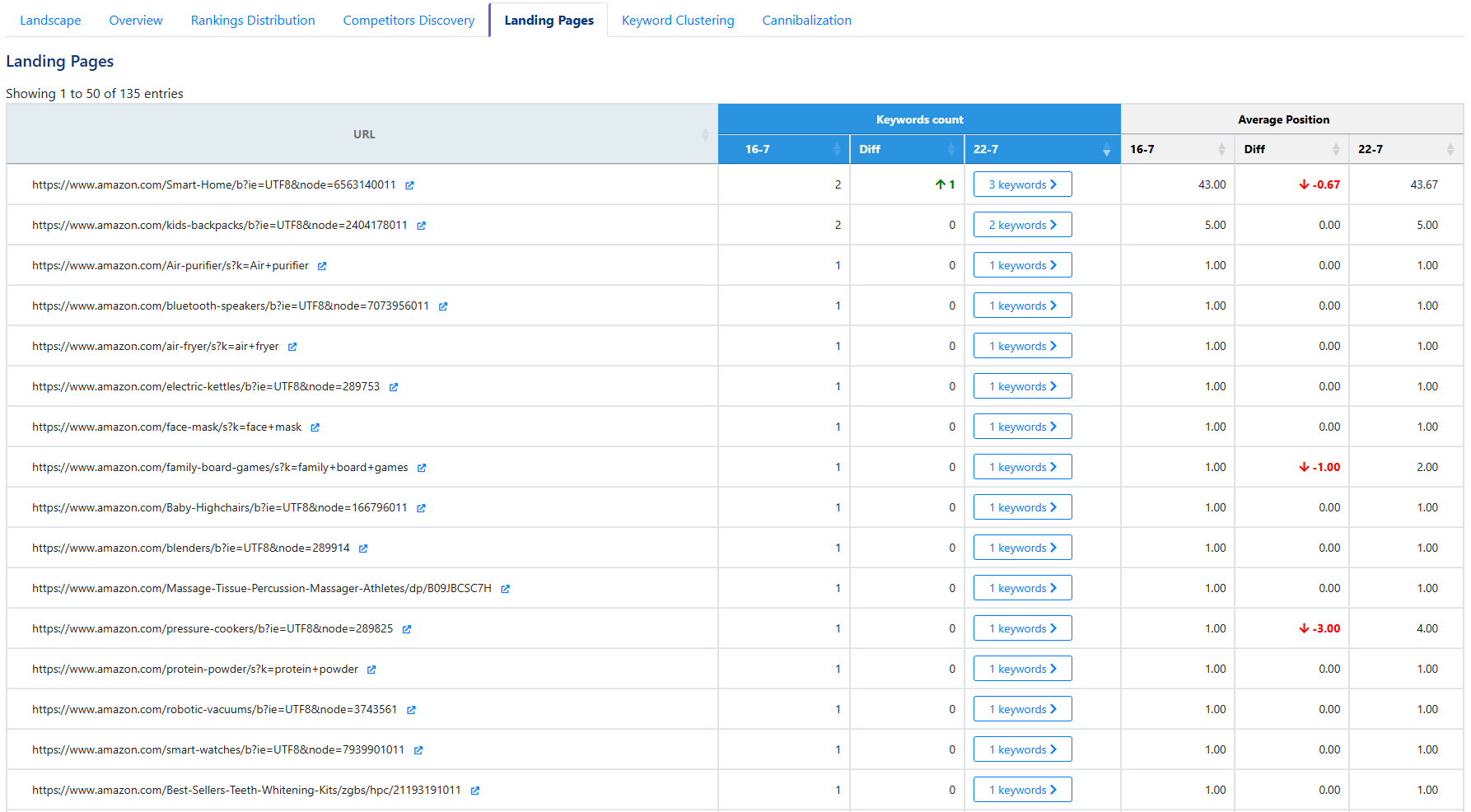
Task: Show keywords for the face-mask row
Action: pos(1022,427)
